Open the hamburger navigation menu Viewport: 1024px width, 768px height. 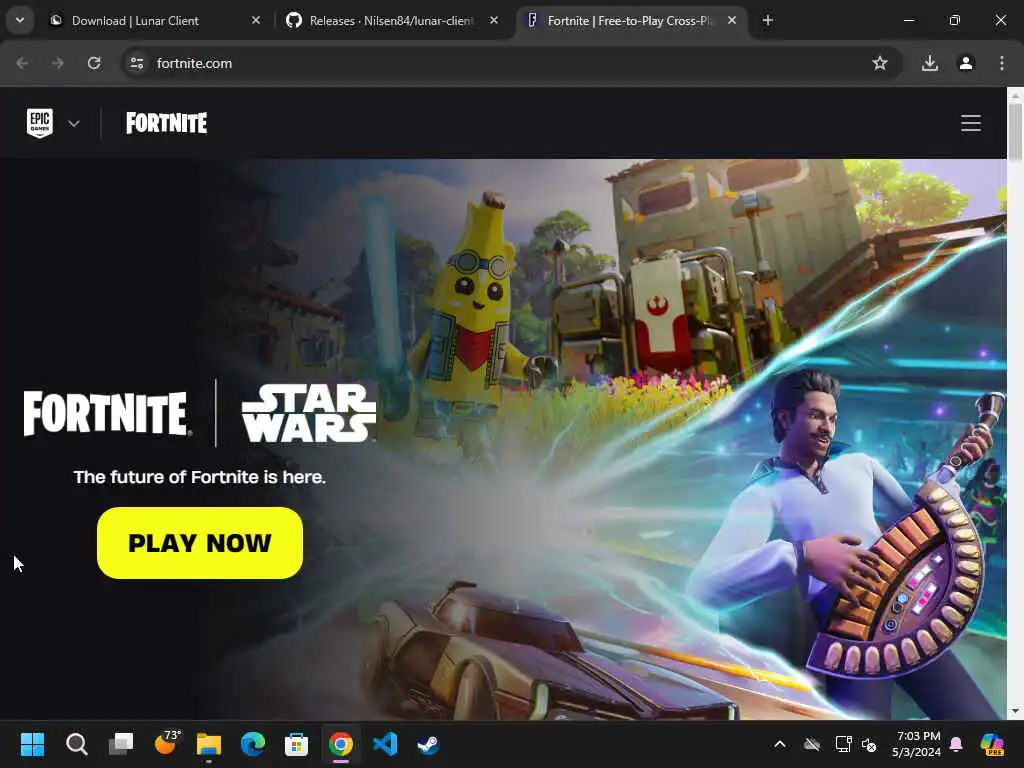(x=970, y=123)
